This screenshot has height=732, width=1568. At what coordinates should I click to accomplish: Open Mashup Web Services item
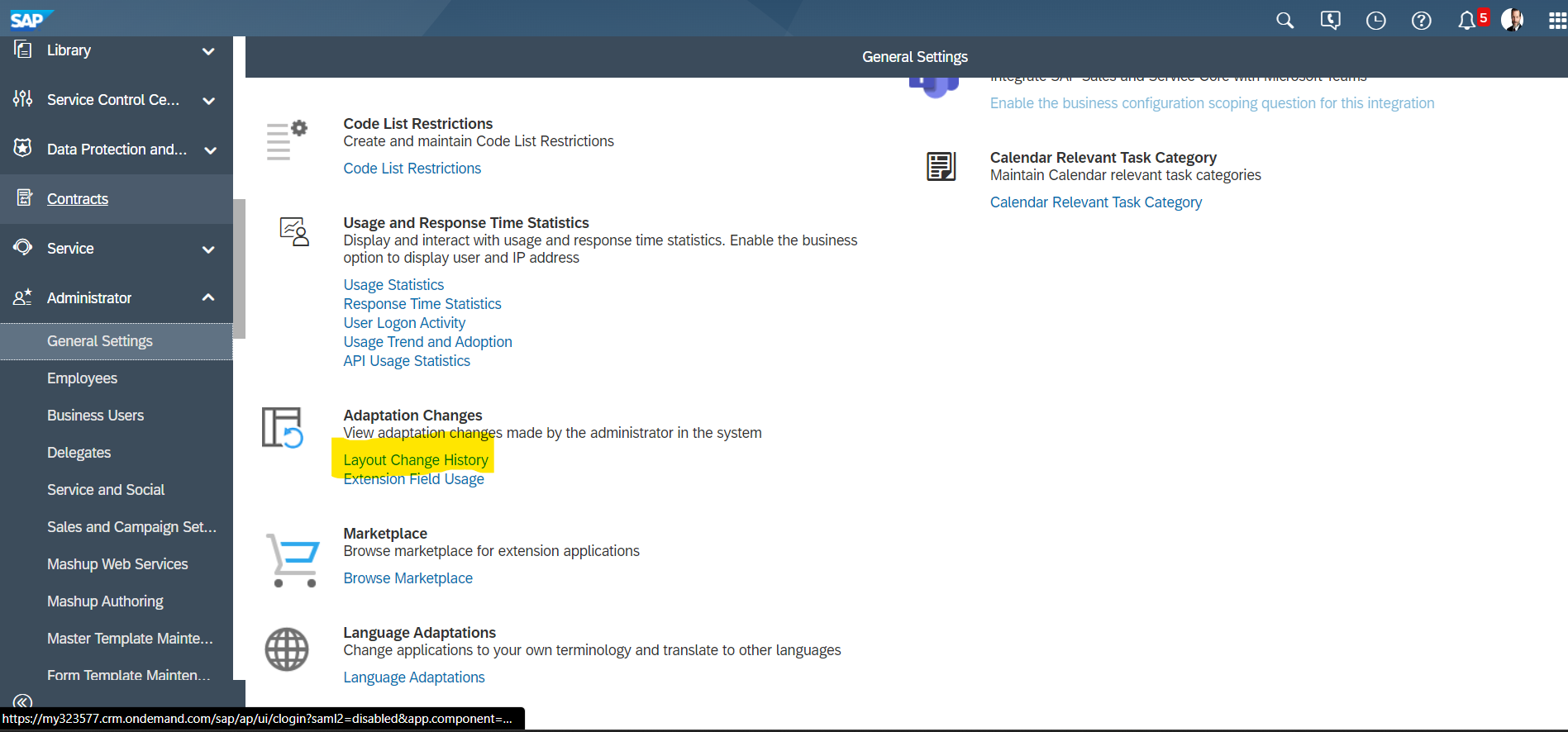[117, 564]
